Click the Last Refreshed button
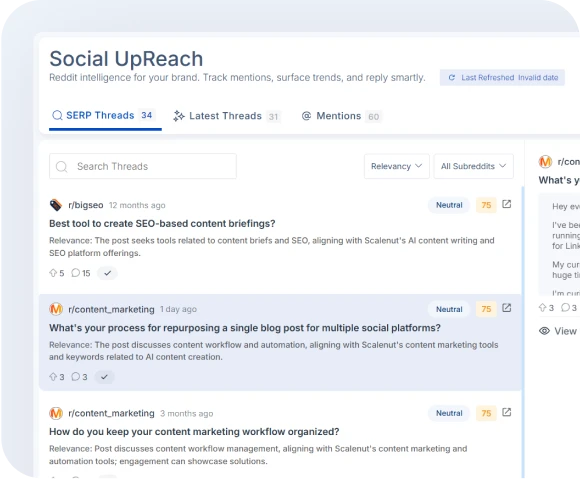Viewport: 580px width, 479px height. click(502, 78)
